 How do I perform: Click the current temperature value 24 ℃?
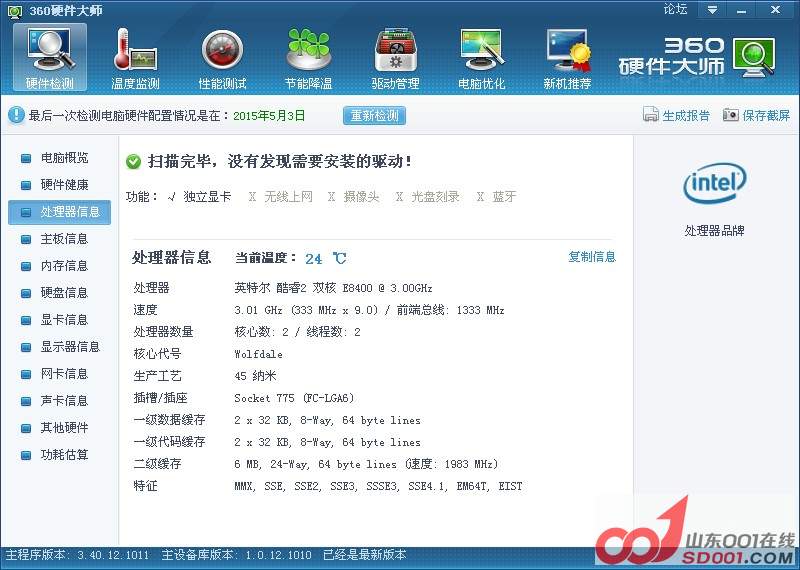[x=326, y=259]
